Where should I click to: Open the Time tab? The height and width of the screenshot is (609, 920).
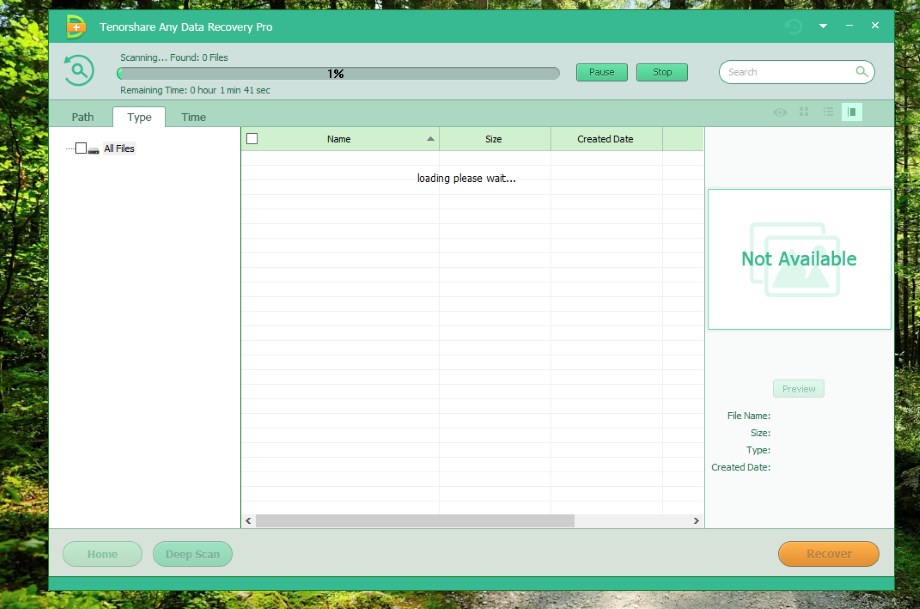(x=193, y=117)
